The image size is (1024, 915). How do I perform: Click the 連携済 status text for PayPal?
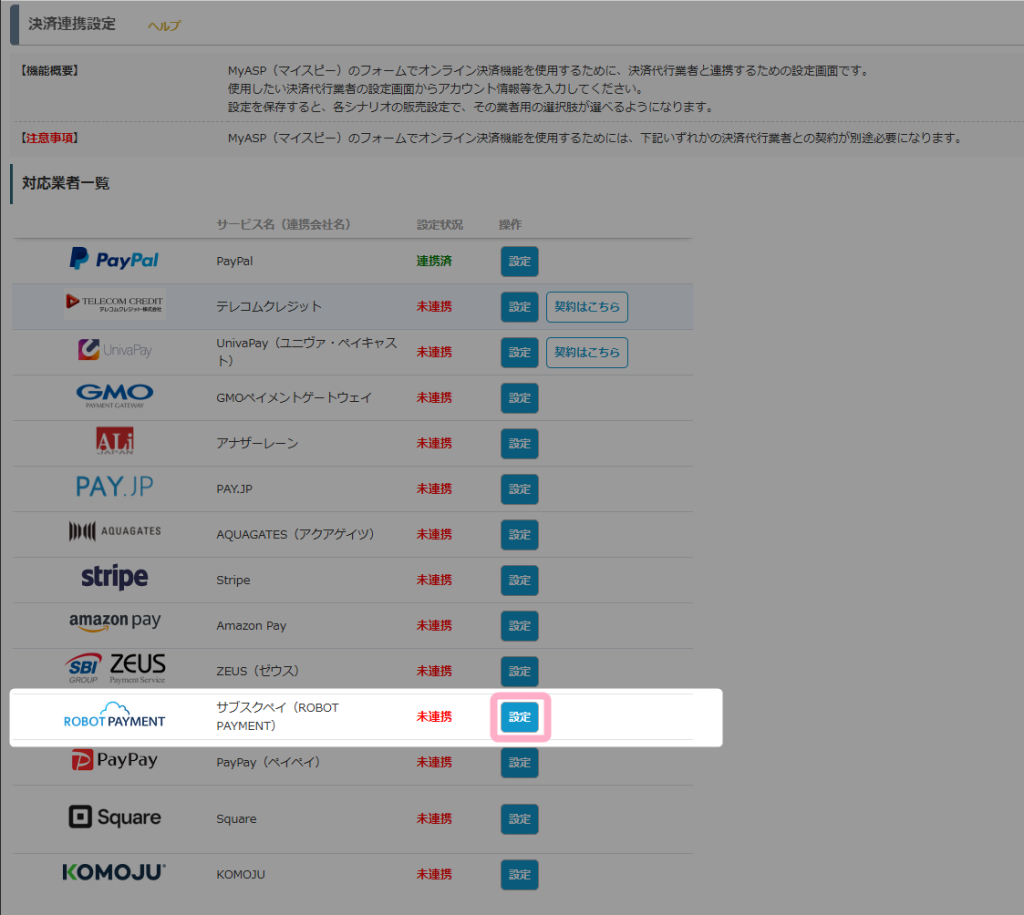(434, 261)
